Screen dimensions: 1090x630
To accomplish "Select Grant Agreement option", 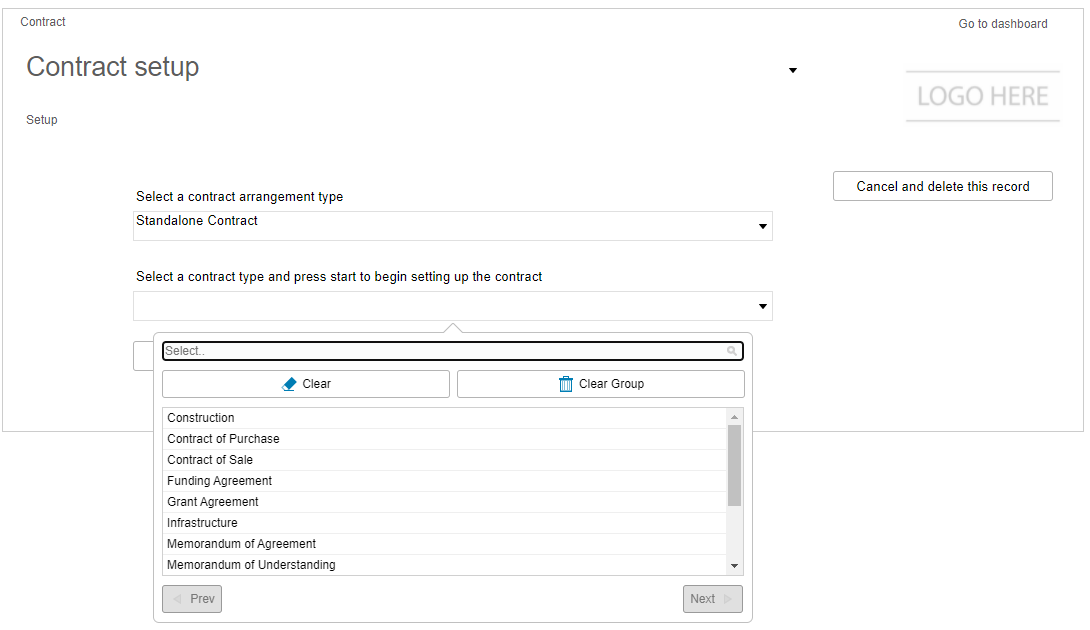I will click(444, 501).
